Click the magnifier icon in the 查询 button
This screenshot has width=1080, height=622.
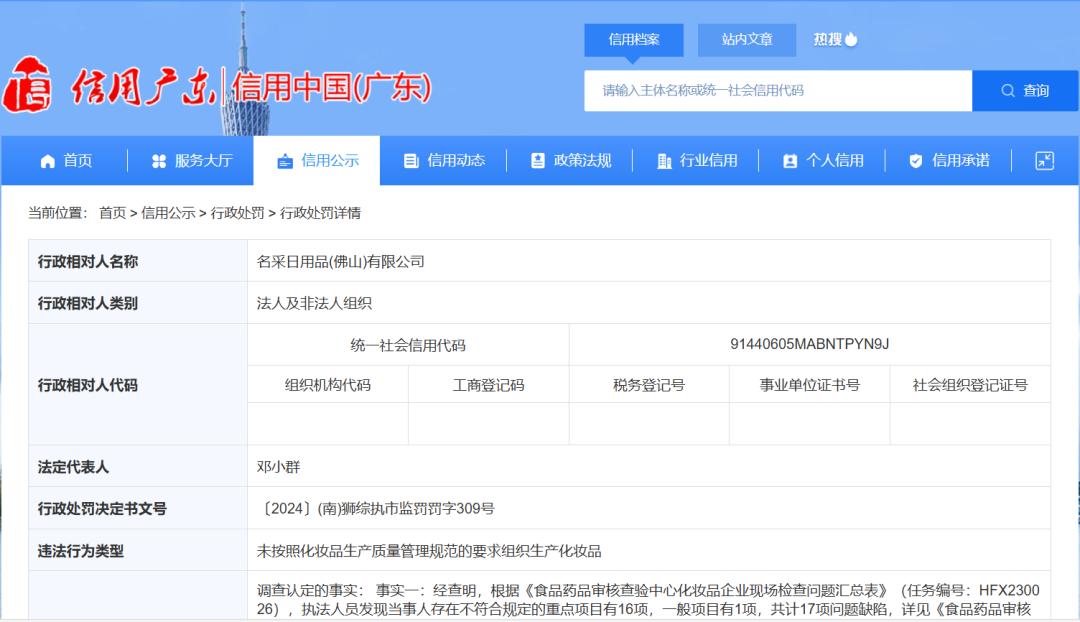pyautogui.click(x=1008, y=90)
